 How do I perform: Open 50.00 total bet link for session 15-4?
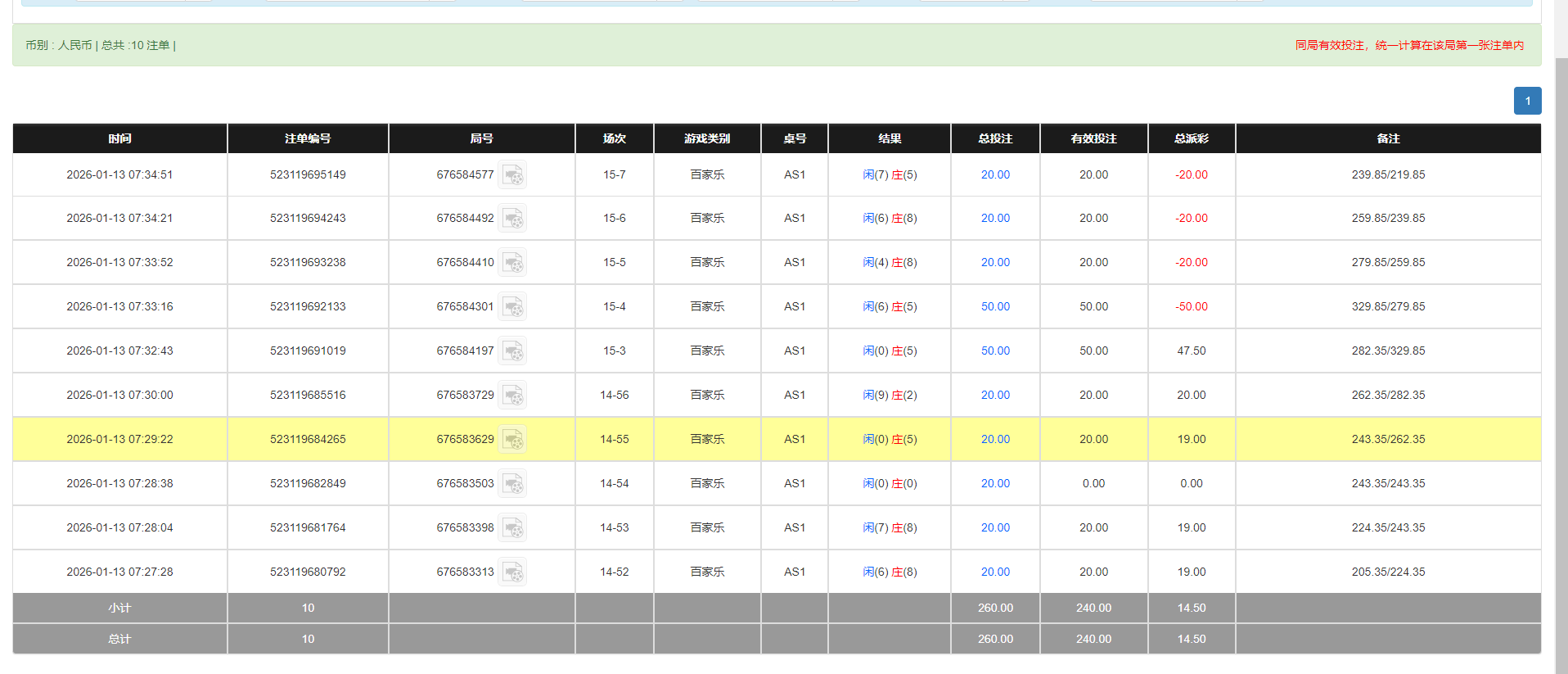[x=995, y=307]
